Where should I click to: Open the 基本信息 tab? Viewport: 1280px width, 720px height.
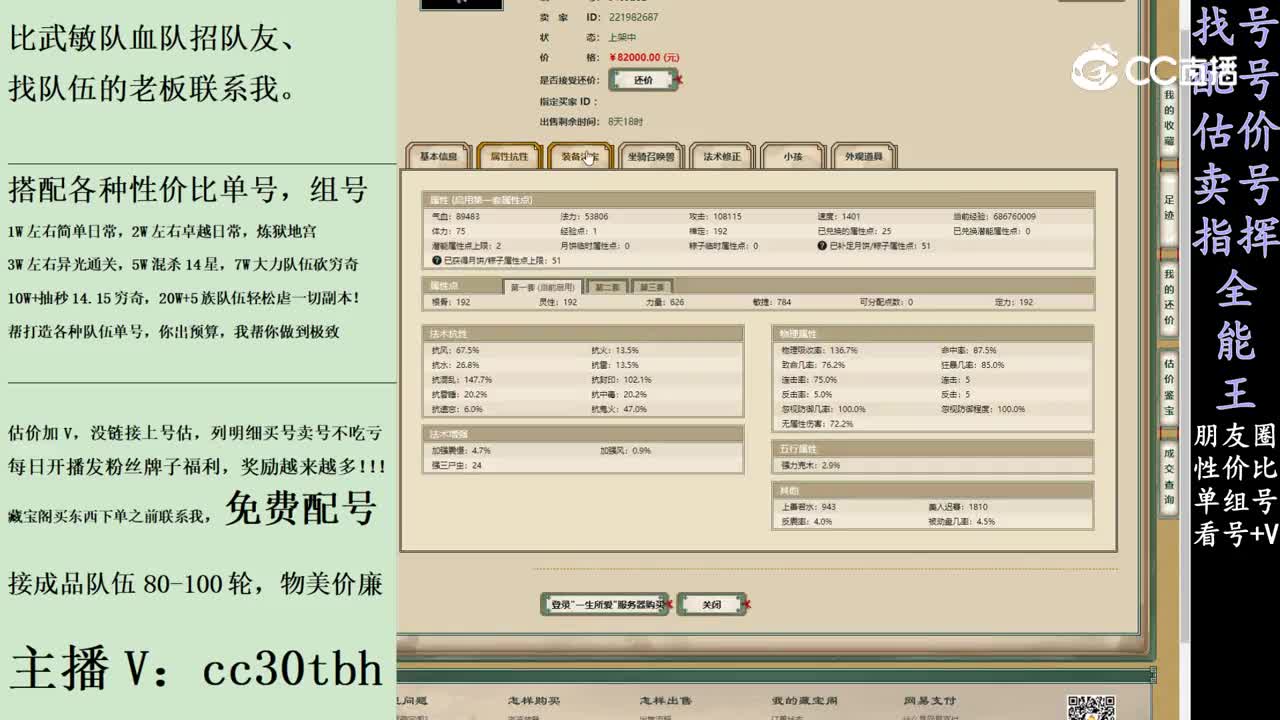click(438, 157)
